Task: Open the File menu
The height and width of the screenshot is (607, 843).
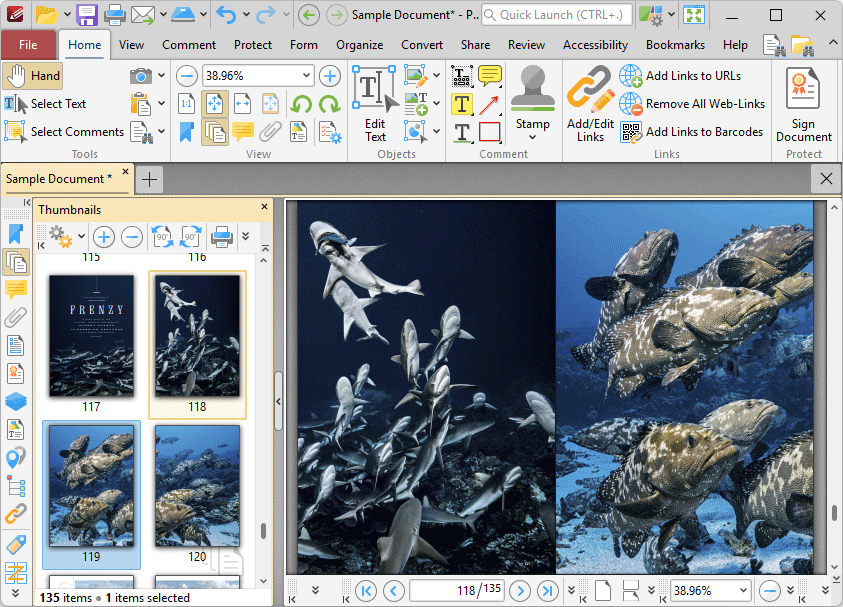Action: tap(28, 45)
